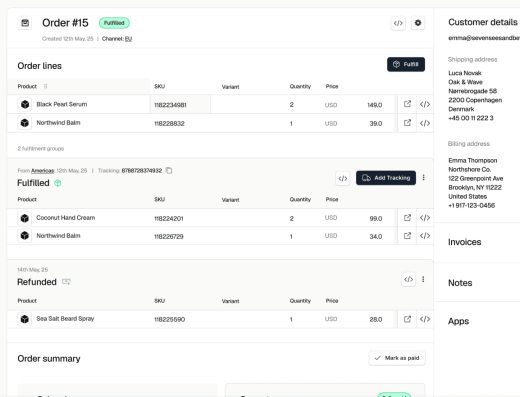Click the Sea Salt Beard Spray cube icon
This screenshot has width=520, height=397.
click(x=25, y=319)
